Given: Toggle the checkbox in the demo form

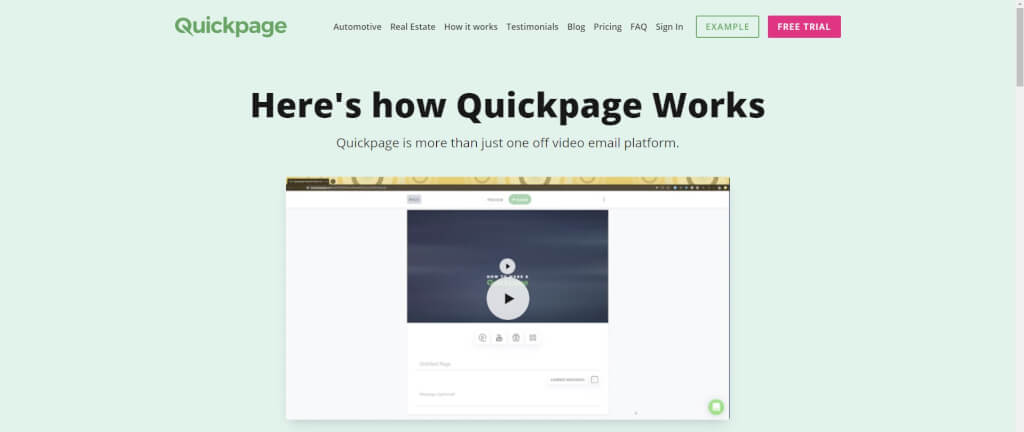Looking at the screenshot, I should tap(594, 379).
